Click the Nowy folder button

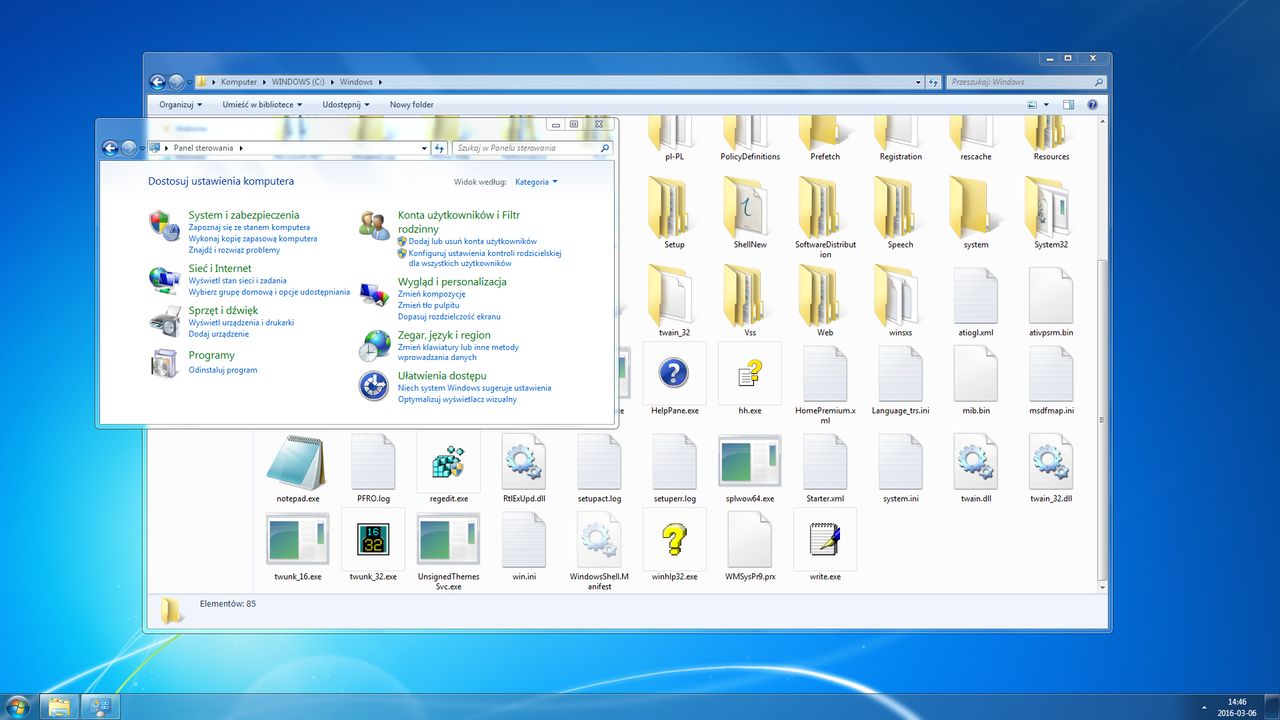click(412, 104)
